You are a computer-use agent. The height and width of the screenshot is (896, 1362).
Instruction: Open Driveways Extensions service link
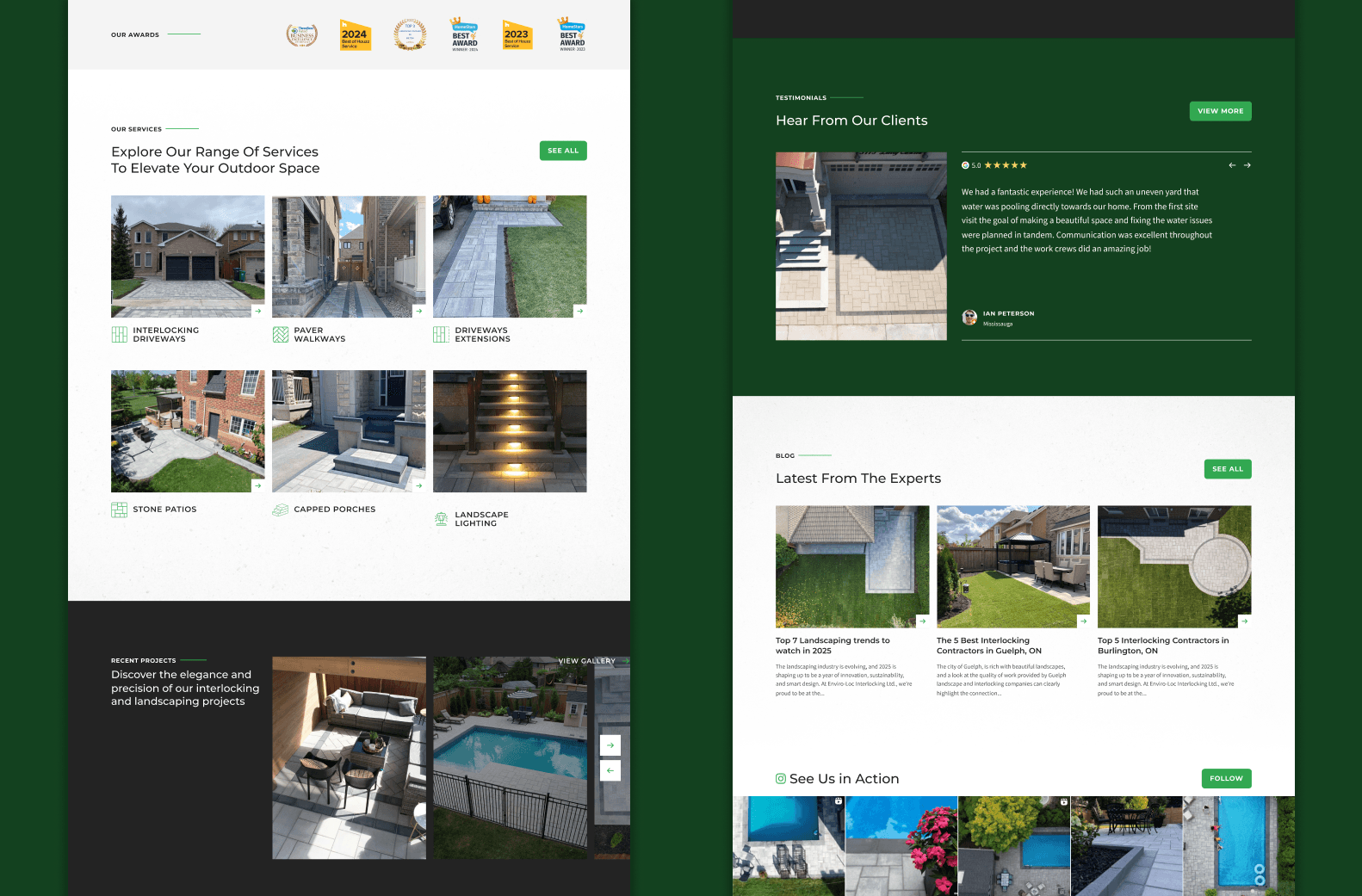[x=482, y=335]
